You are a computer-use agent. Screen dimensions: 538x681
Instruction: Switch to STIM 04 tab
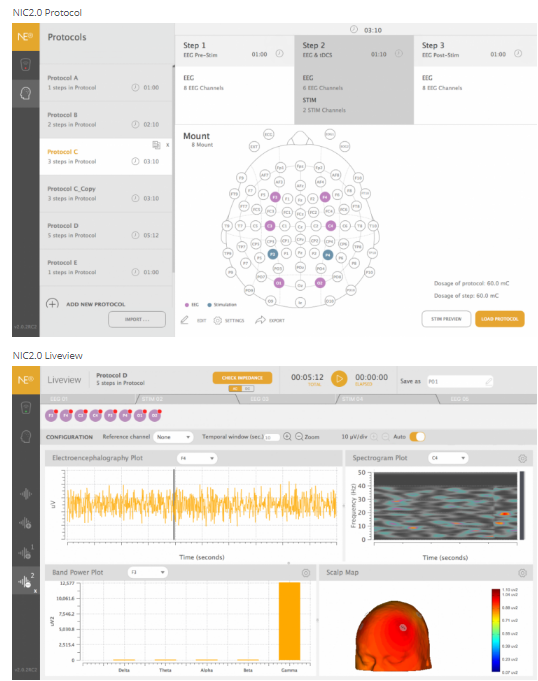pyautogui.click(x=387, y=399)
